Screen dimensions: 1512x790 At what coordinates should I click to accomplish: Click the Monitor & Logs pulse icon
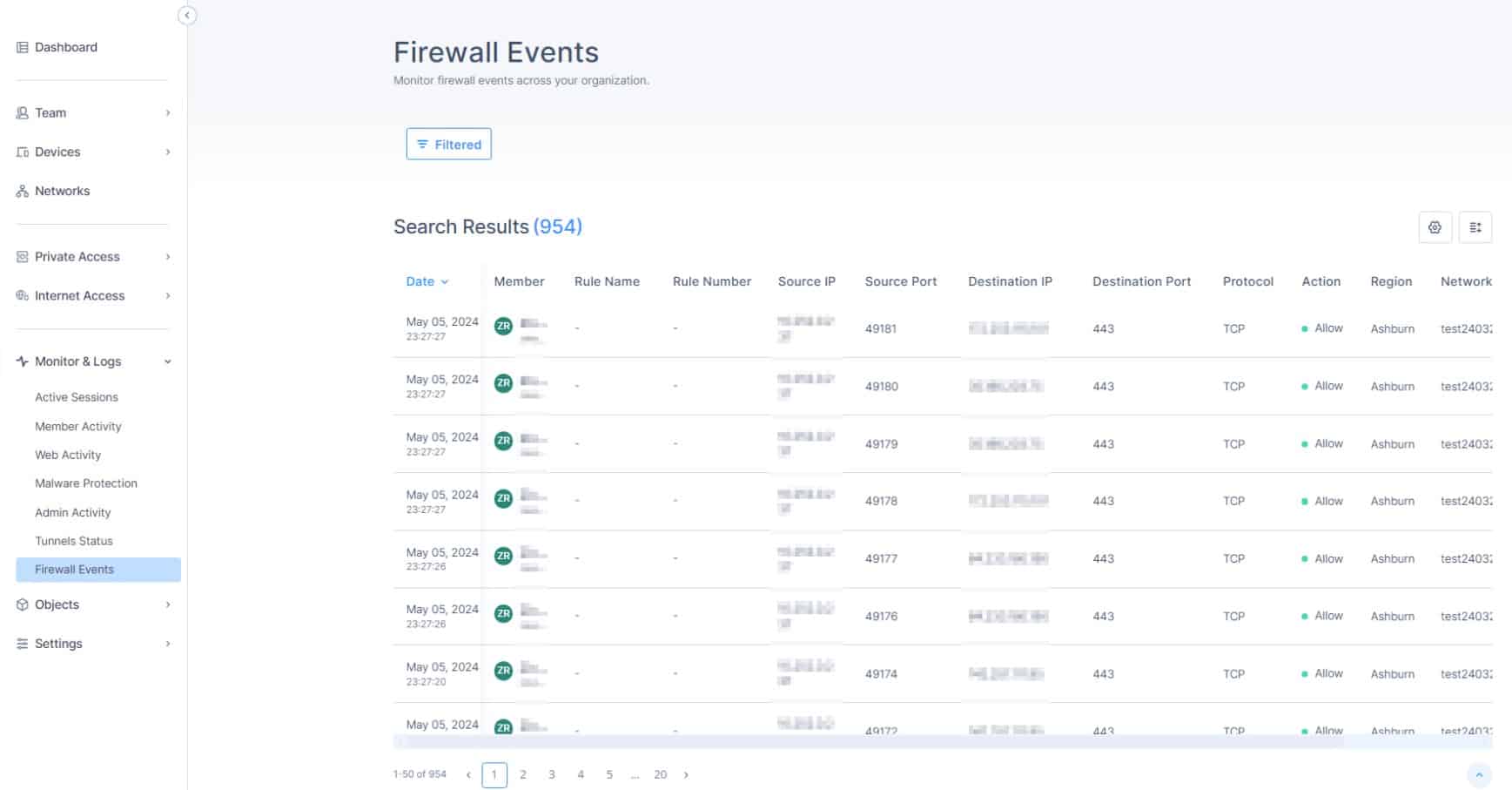(22, 361)
